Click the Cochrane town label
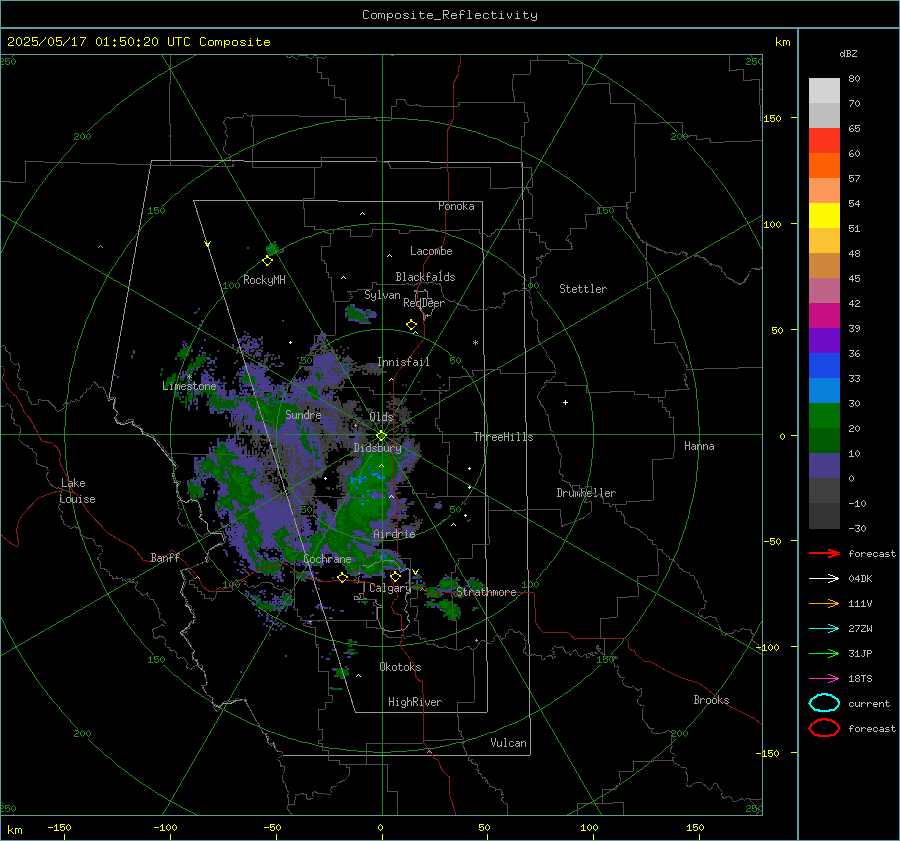The width and height of the screenshot is (900, 841). tap(327, 559)
